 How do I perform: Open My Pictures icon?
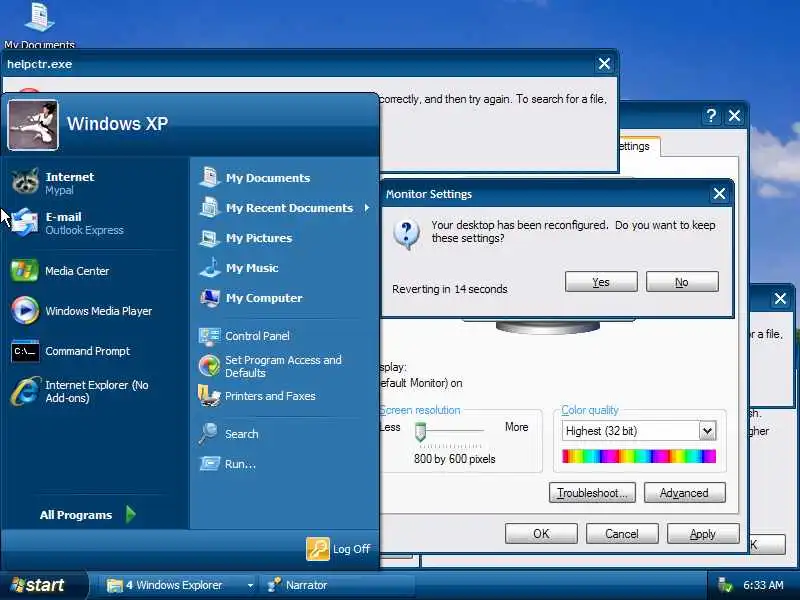209,238
